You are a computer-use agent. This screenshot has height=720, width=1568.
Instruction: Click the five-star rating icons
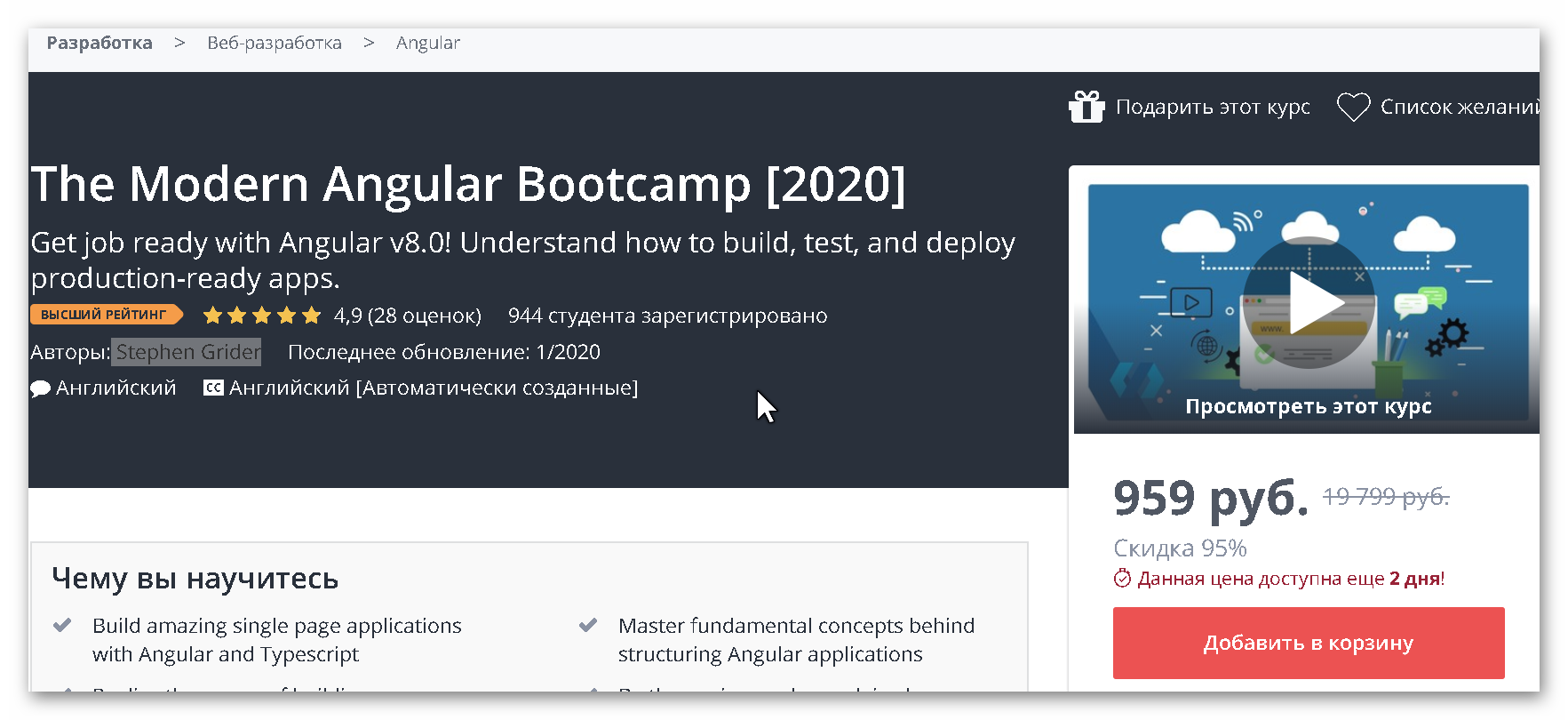coord(261,316)
